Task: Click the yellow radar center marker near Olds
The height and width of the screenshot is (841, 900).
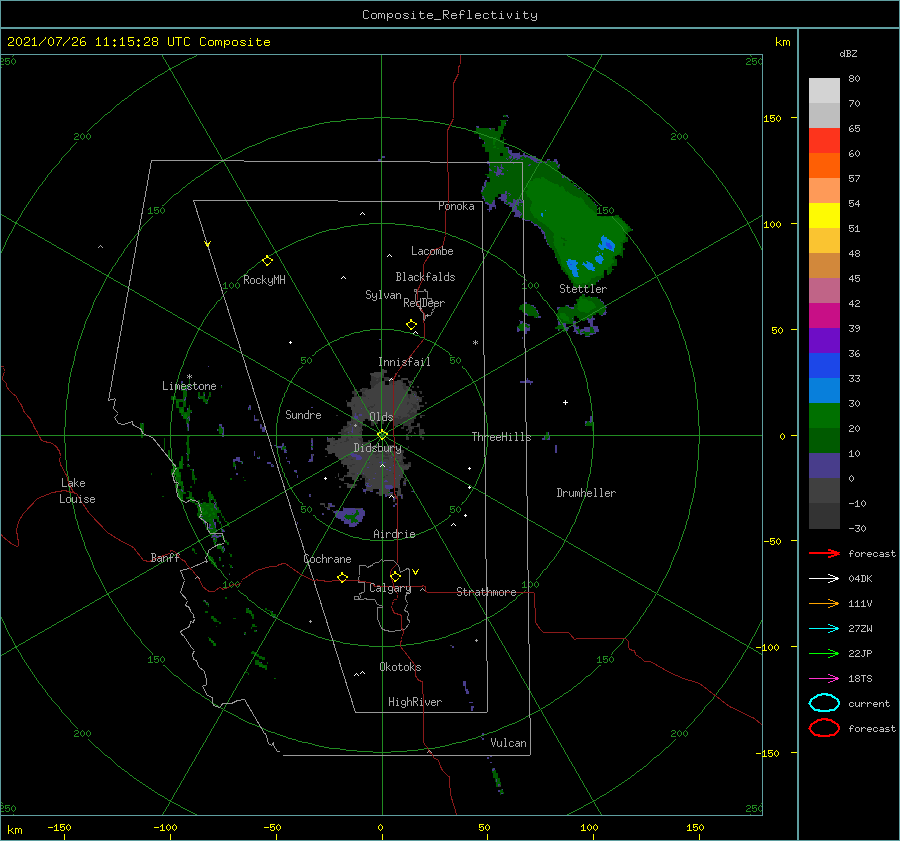Action: [382, 435]
